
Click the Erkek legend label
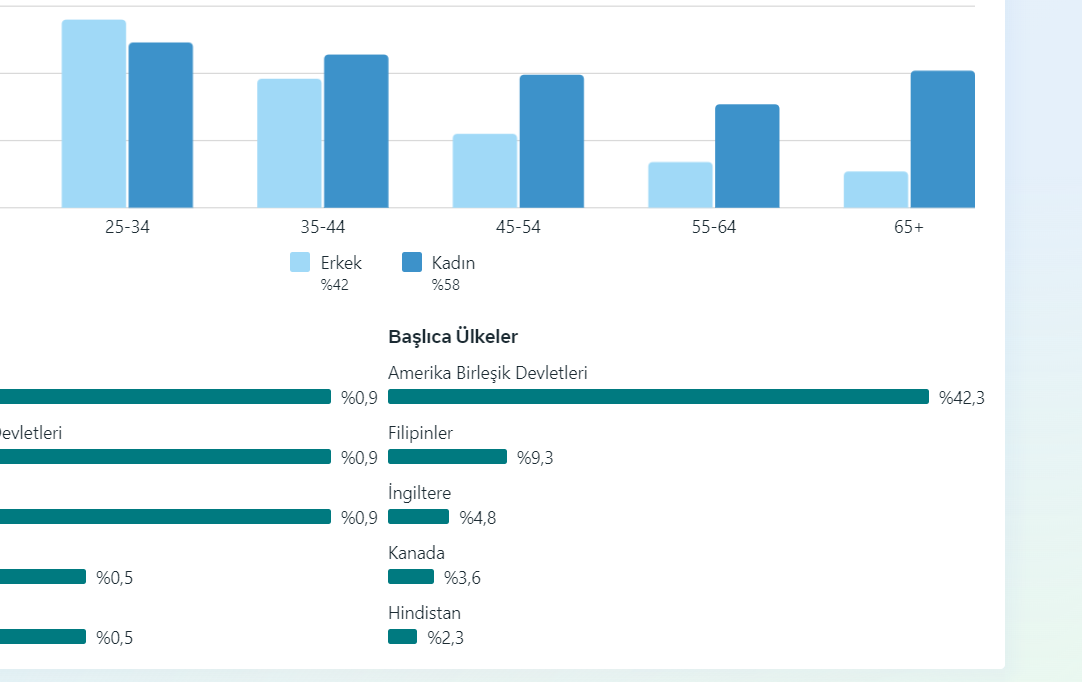point(341,263)
